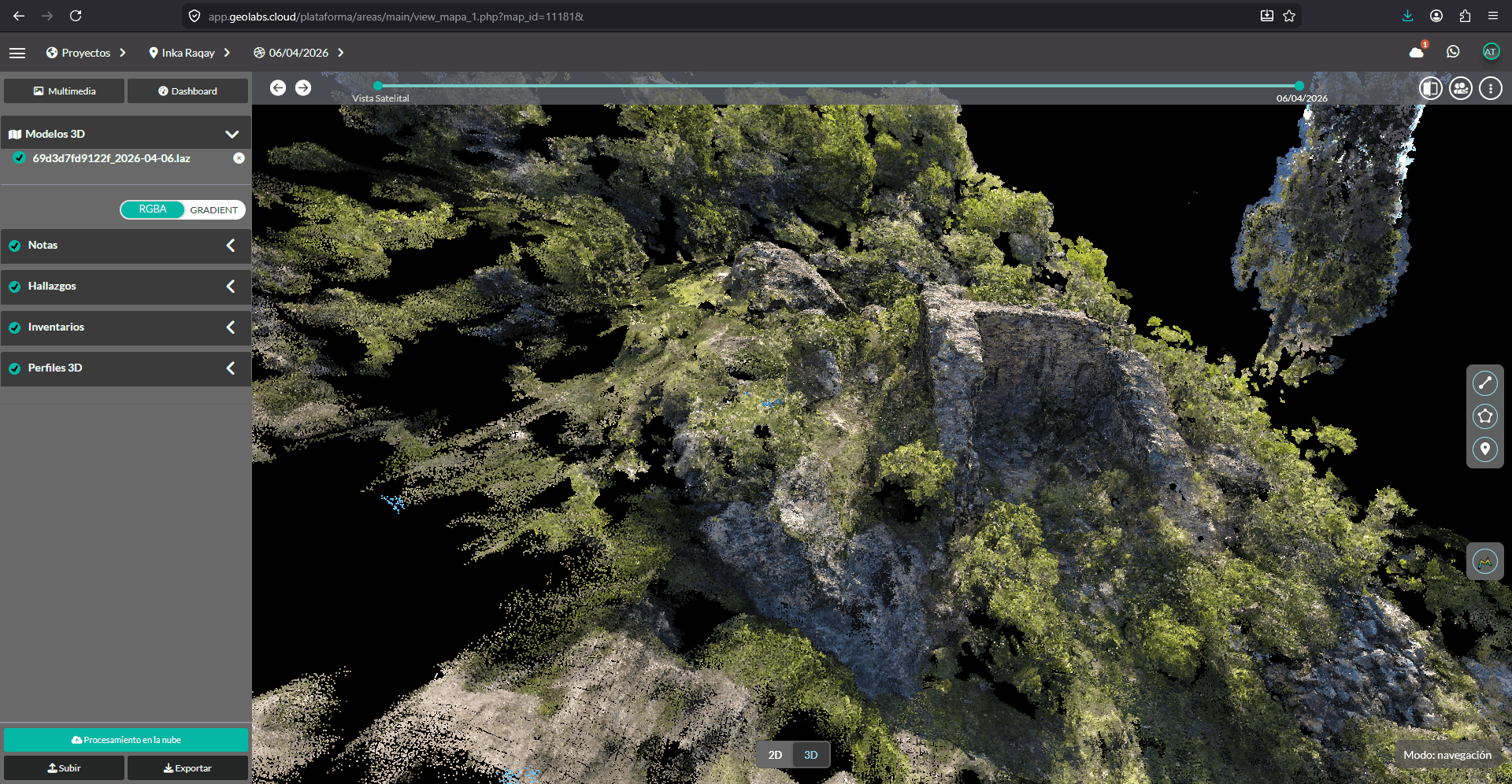Toggle the Hallazgos layer checkbox

tap(15, 287)
